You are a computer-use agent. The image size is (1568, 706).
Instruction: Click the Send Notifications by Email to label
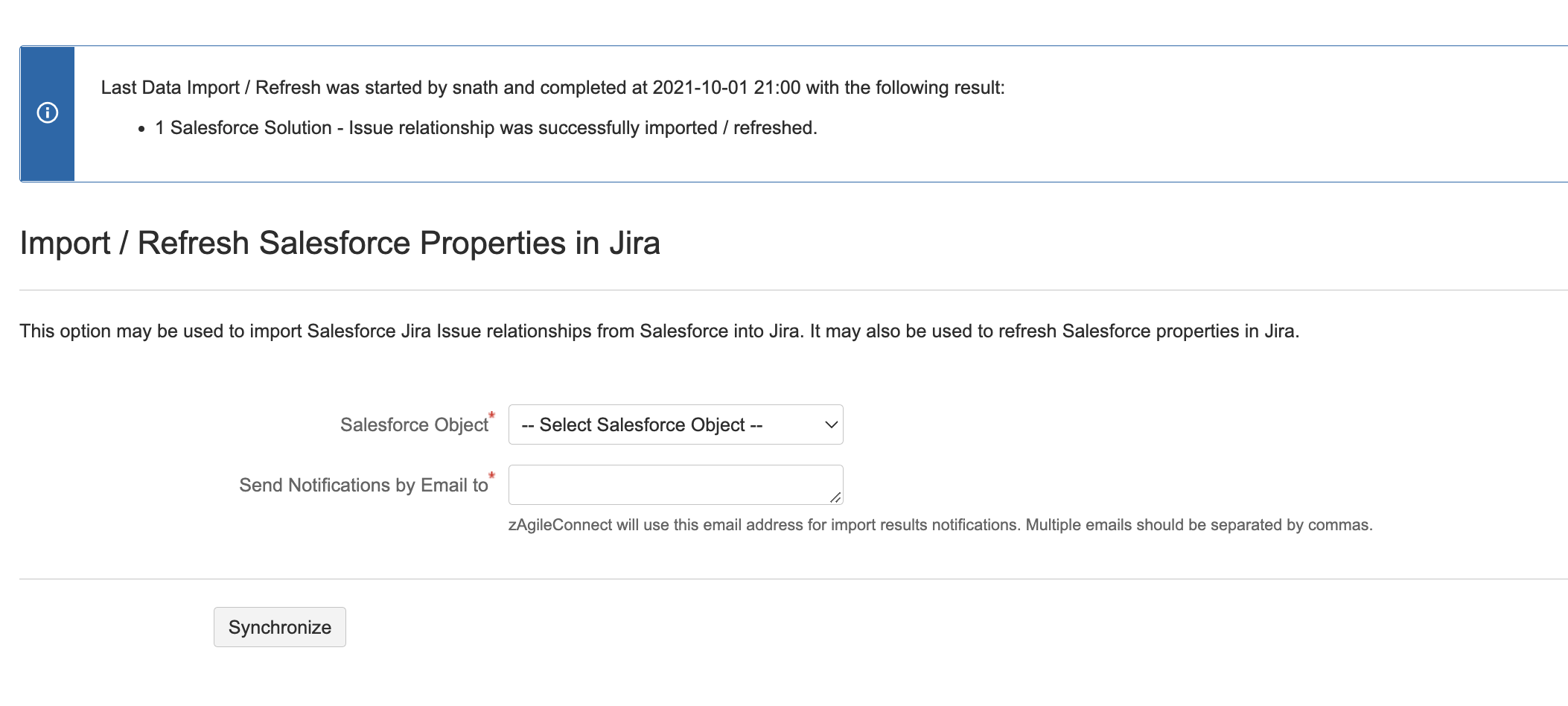[363, 486]
